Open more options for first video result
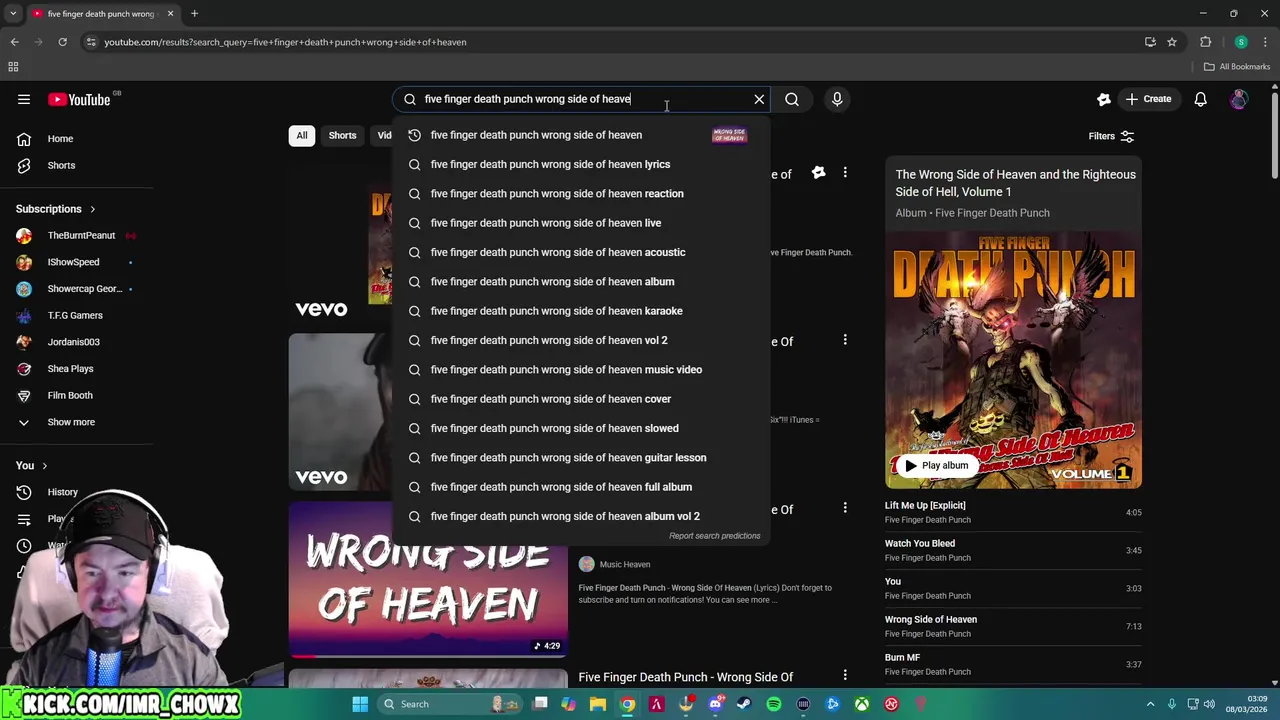 (x=845, y=173)
